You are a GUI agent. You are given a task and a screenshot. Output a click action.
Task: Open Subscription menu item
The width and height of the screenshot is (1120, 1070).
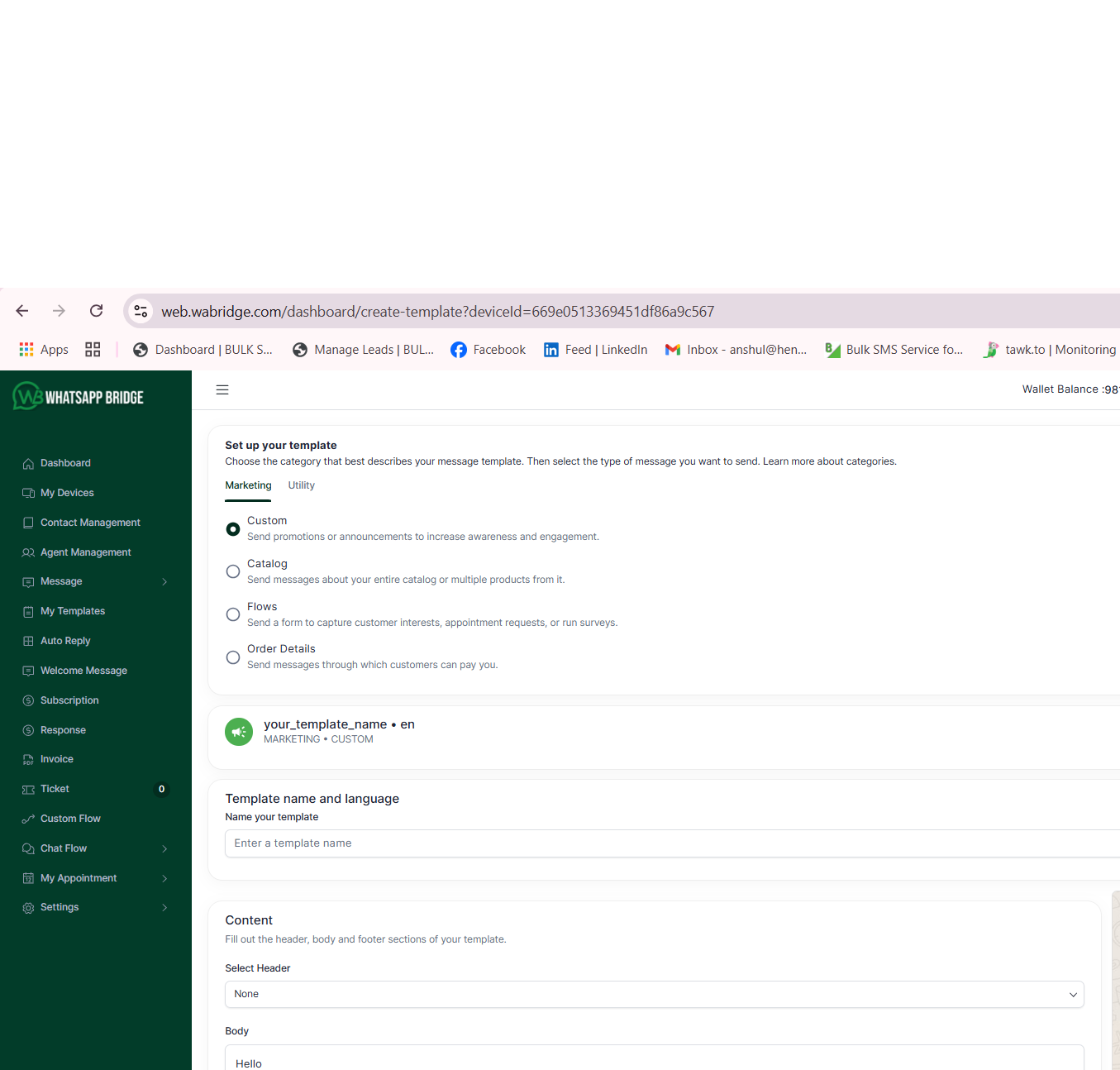(x=69, y=700)
